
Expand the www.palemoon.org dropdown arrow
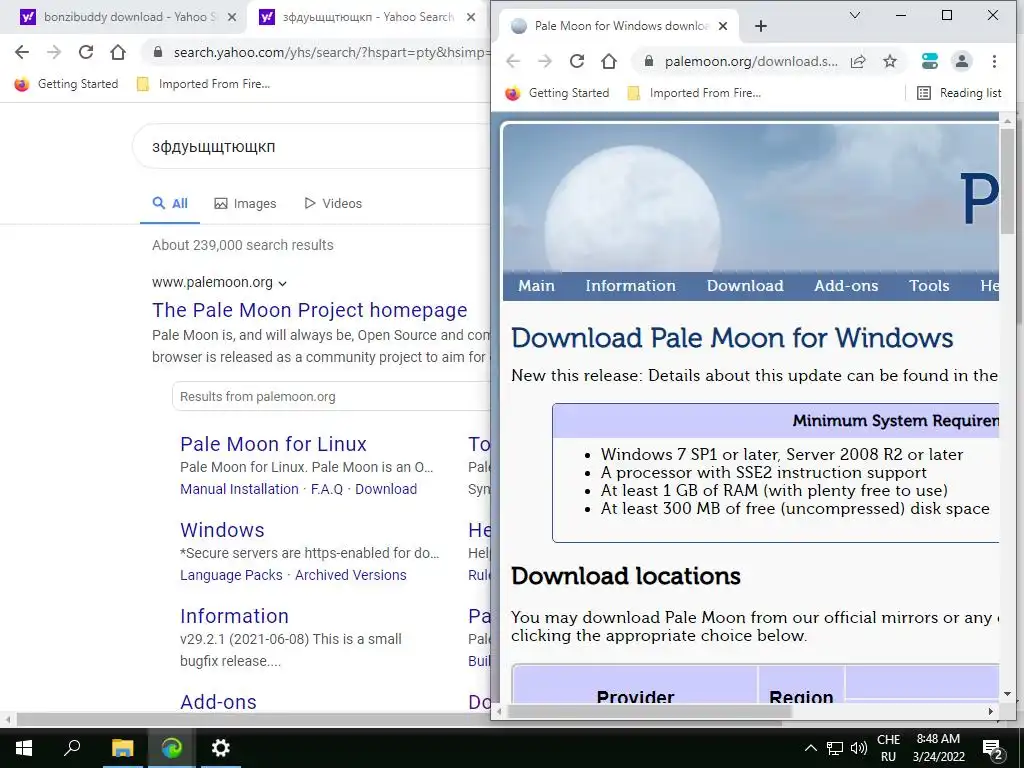(x=282, y=283)
